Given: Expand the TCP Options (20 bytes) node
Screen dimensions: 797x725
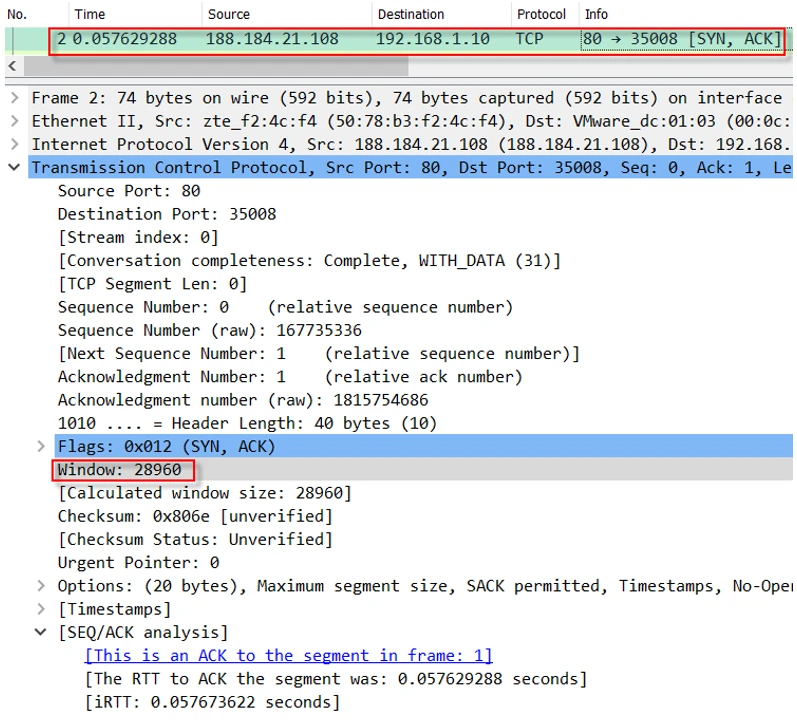Looking at the screenshot, I should [x=41, y=586].
